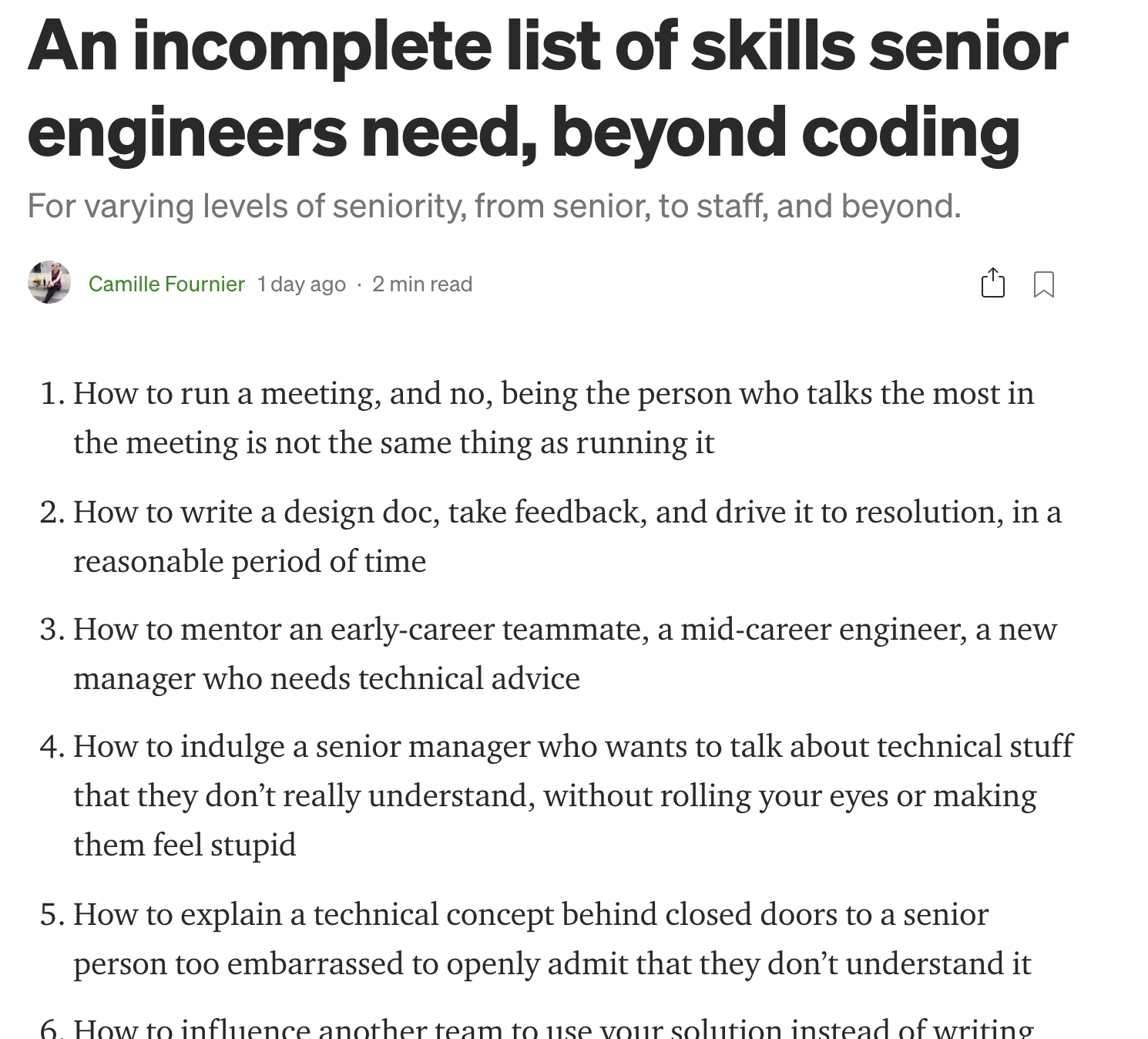Click list item about how to run a meeting
Image resolution: width=1148 pixels, height=1039 pixels.
(553, 394)
